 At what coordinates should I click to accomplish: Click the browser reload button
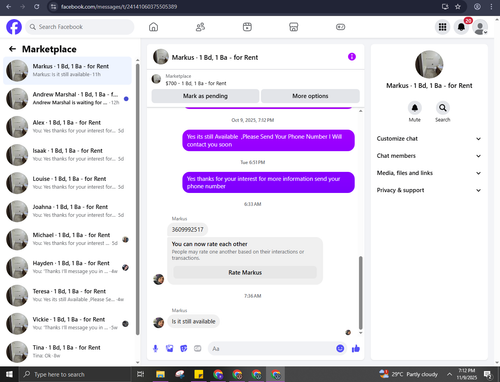pyautogui.click(x=36, y=7)
